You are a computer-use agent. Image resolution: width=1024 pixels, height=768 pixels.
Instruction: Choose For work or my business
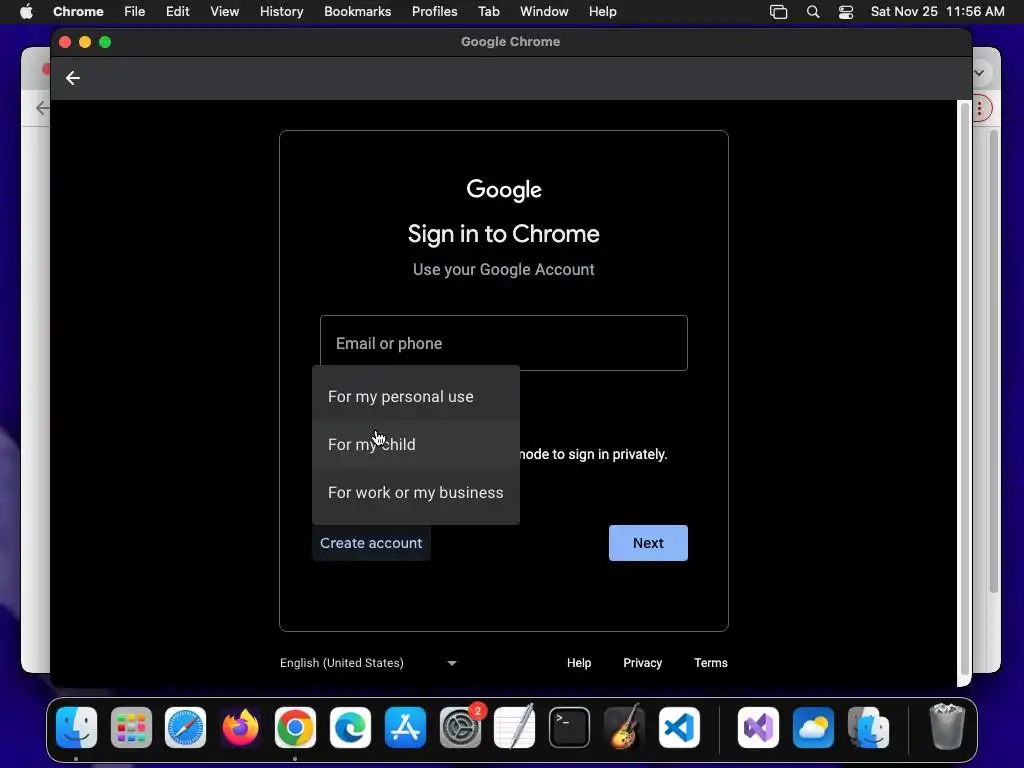coord(416,492)
